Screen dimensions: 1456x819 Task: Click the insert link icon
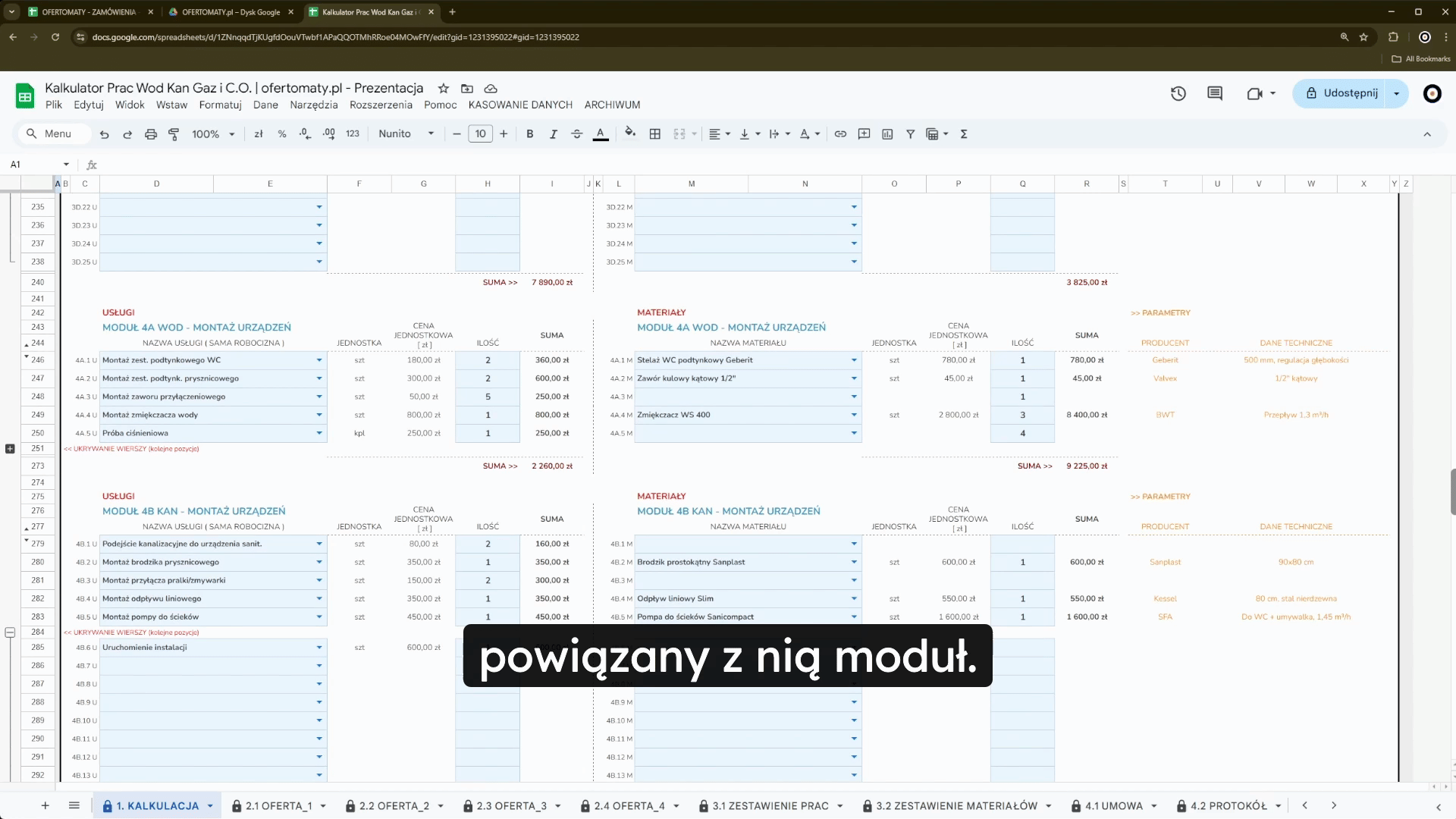pos(840,134)
